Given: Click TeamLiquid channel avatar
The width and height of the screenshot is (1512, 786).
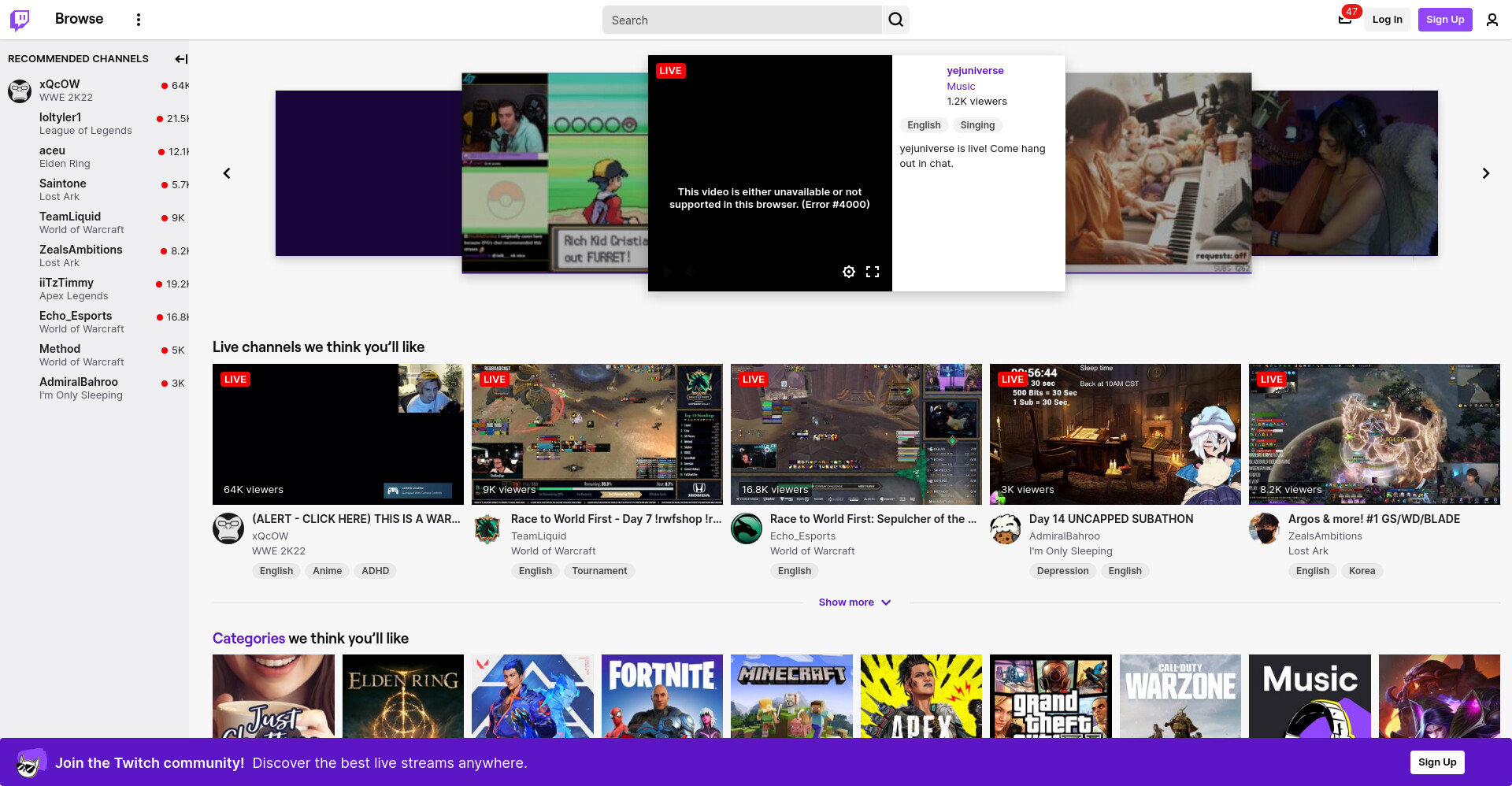Looking at the screenshot, I should [487, 528].
